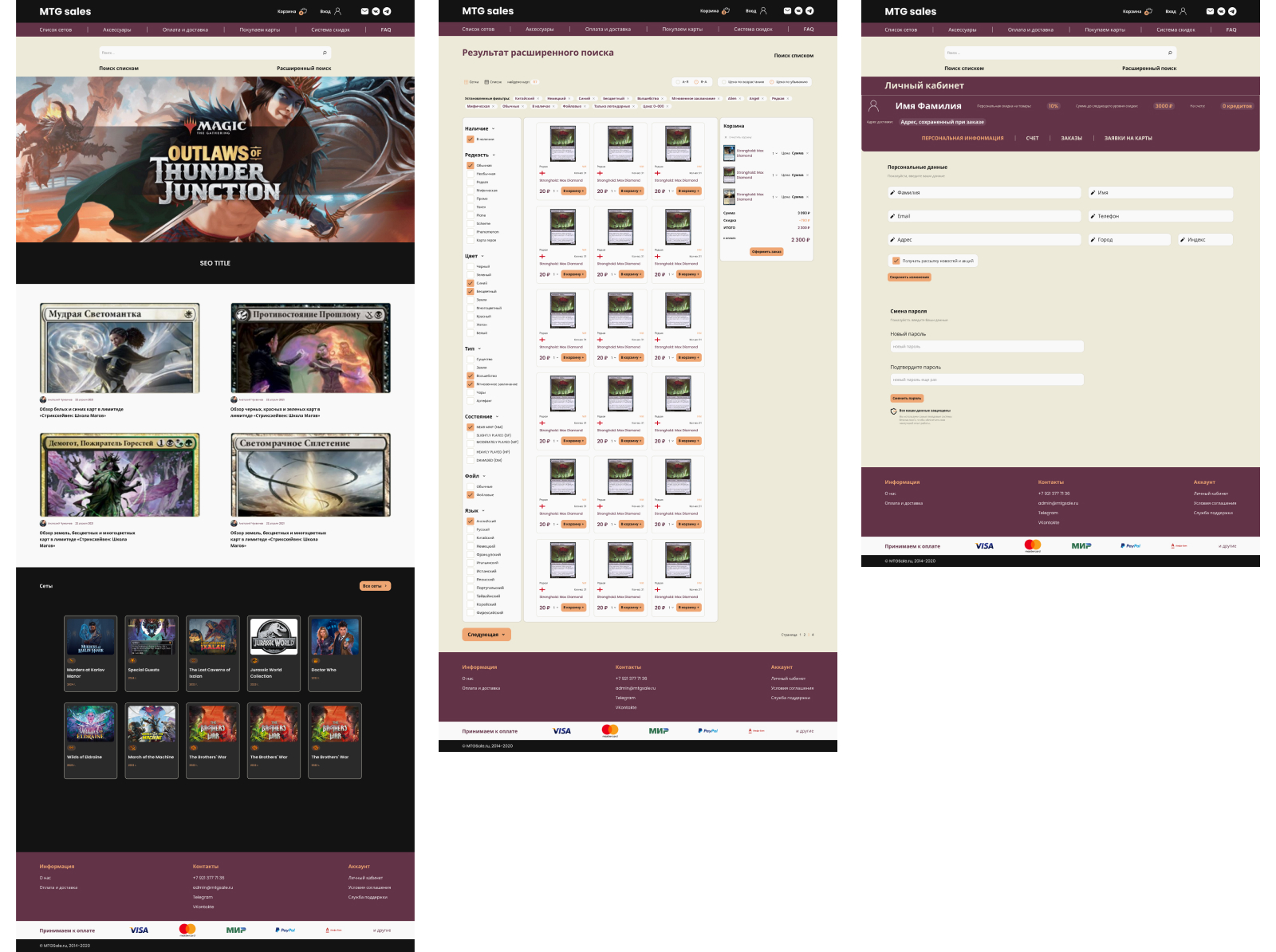Click Следующая pagination button
The height and width of the screenshot is (952, 1276).
click(x=486, y=635)
